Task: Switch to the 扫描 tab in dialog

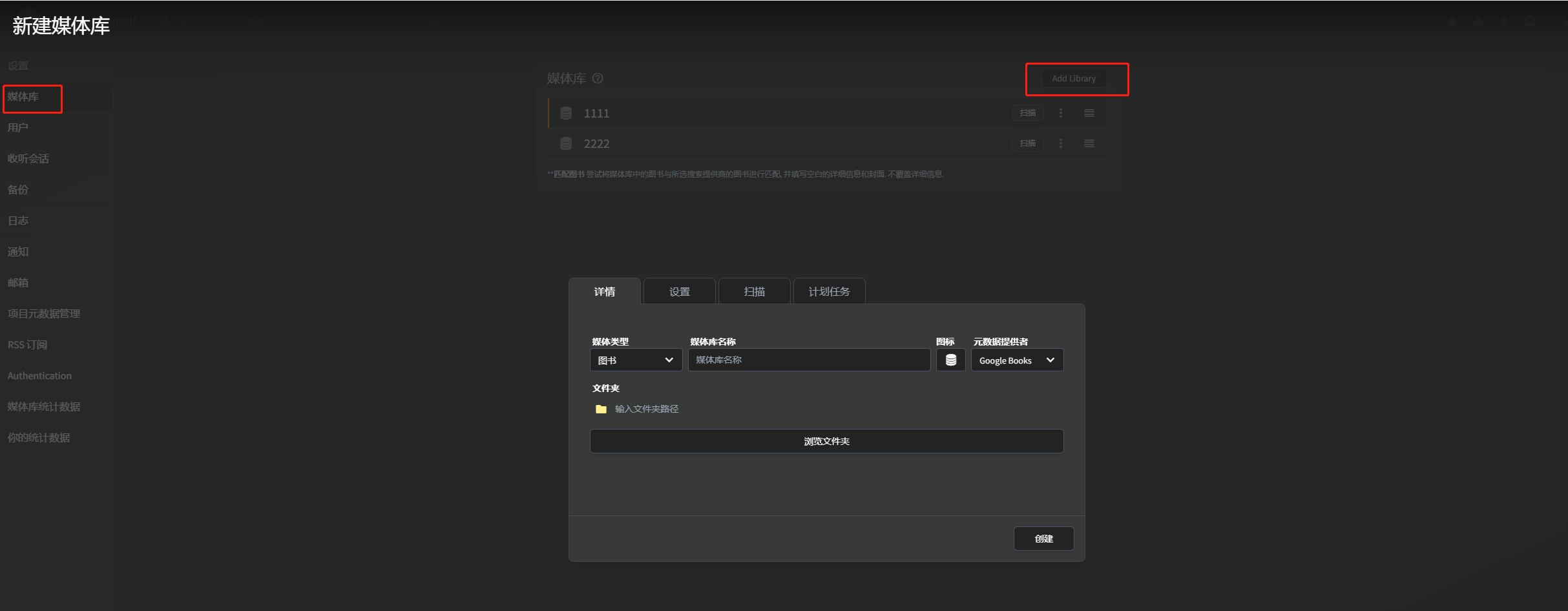Action: pyautogui.click(x=754, y=292)
